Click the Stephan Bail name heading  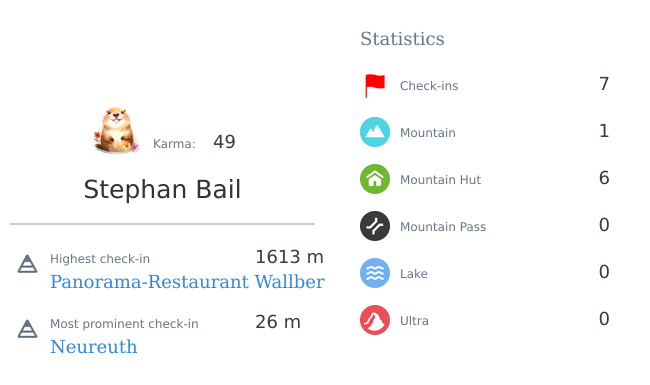162,189
